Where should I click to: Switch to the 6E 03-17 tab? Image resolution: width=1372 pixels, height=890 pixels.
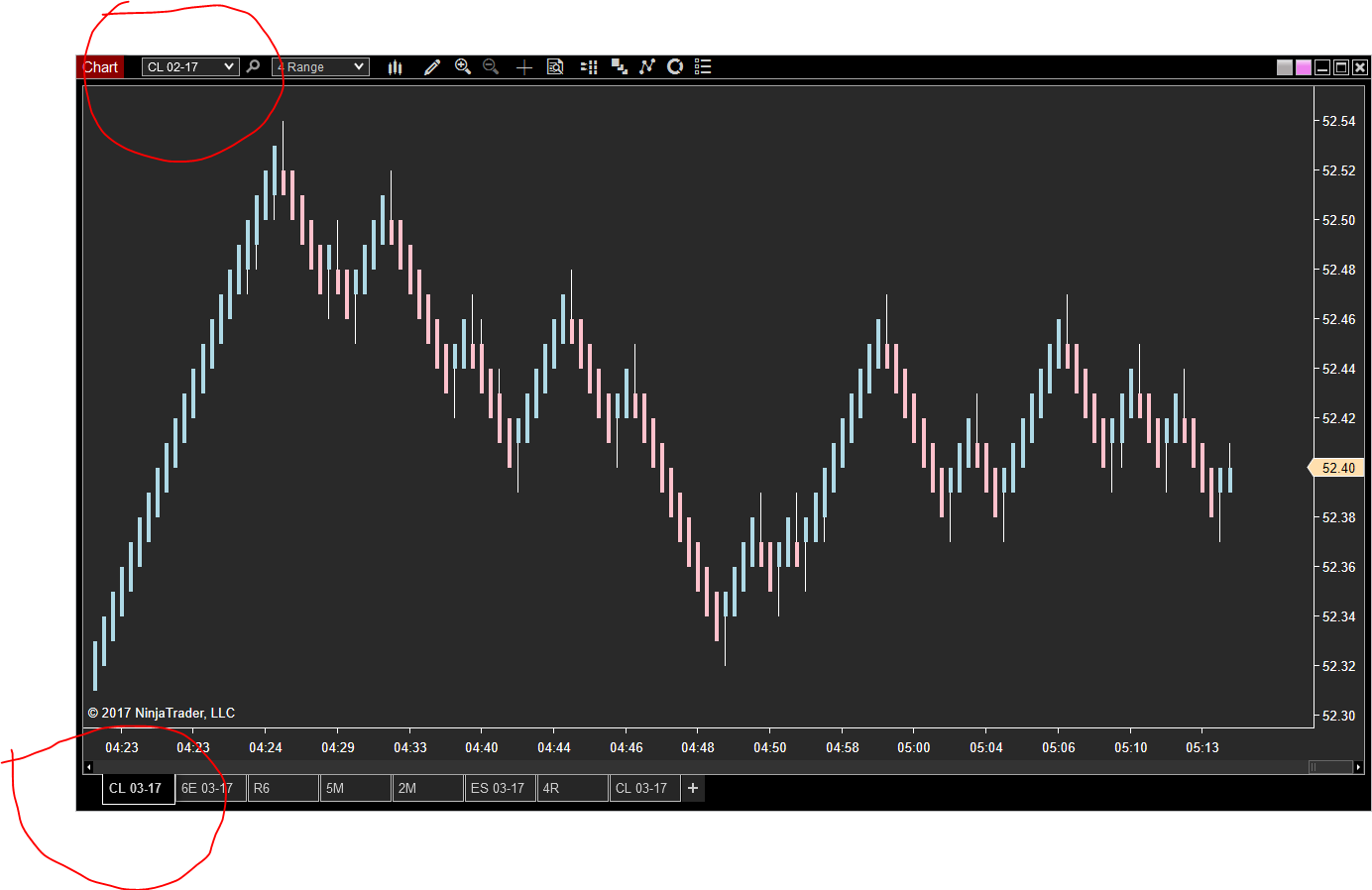tap(211, 788)
